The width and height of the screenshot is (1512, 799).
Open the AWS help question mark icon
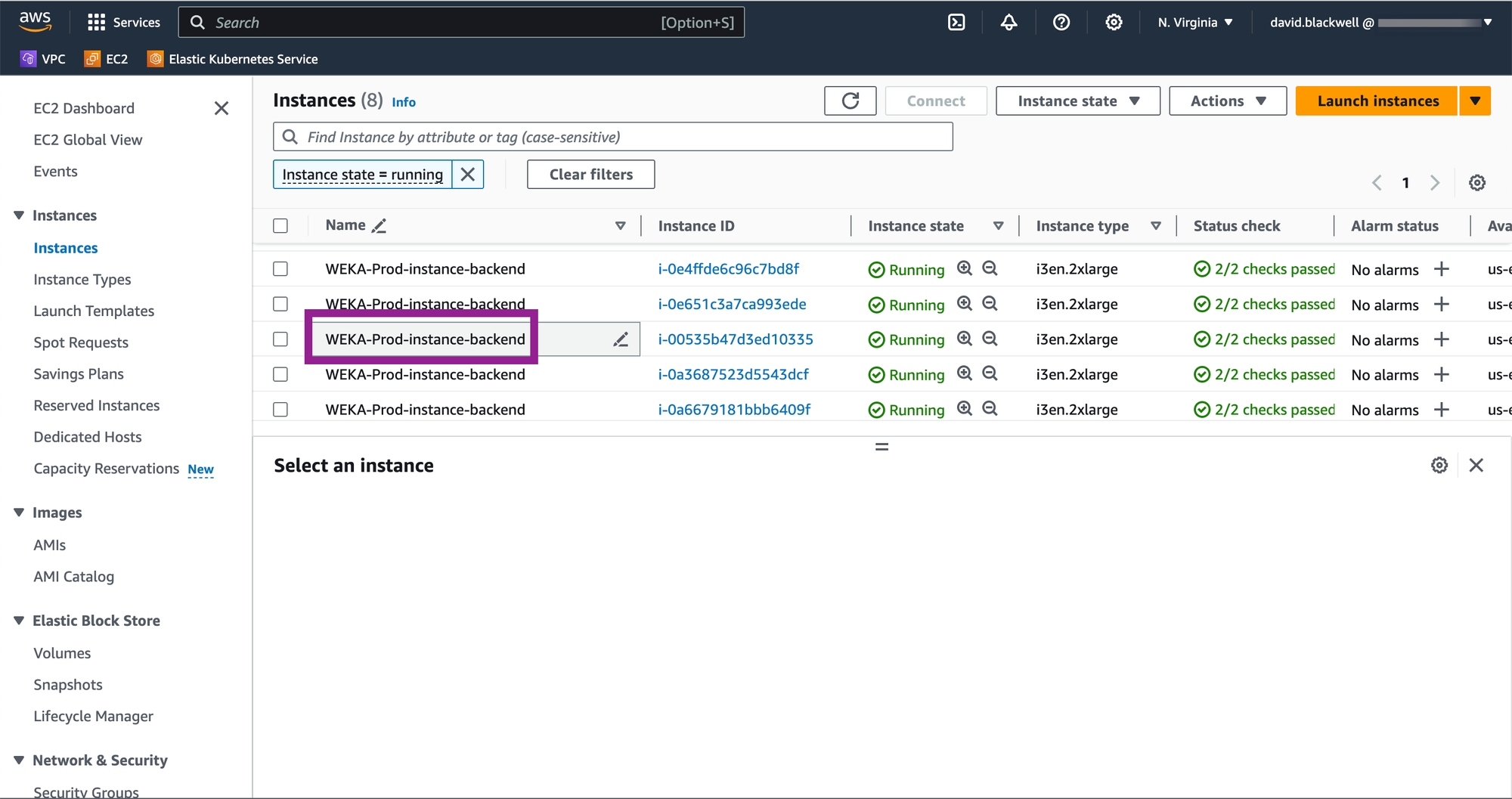(x=1061, y=23)
